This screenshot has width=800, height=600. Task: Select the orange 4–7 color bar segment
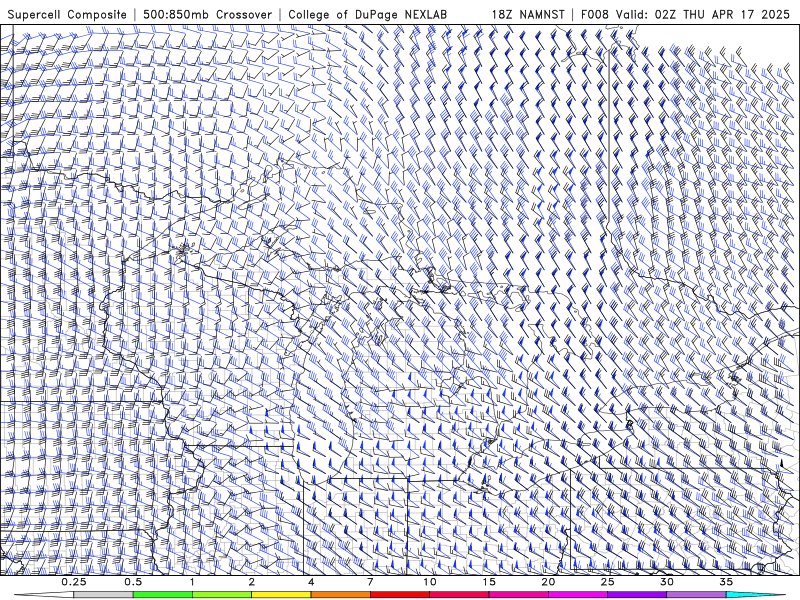340,595
